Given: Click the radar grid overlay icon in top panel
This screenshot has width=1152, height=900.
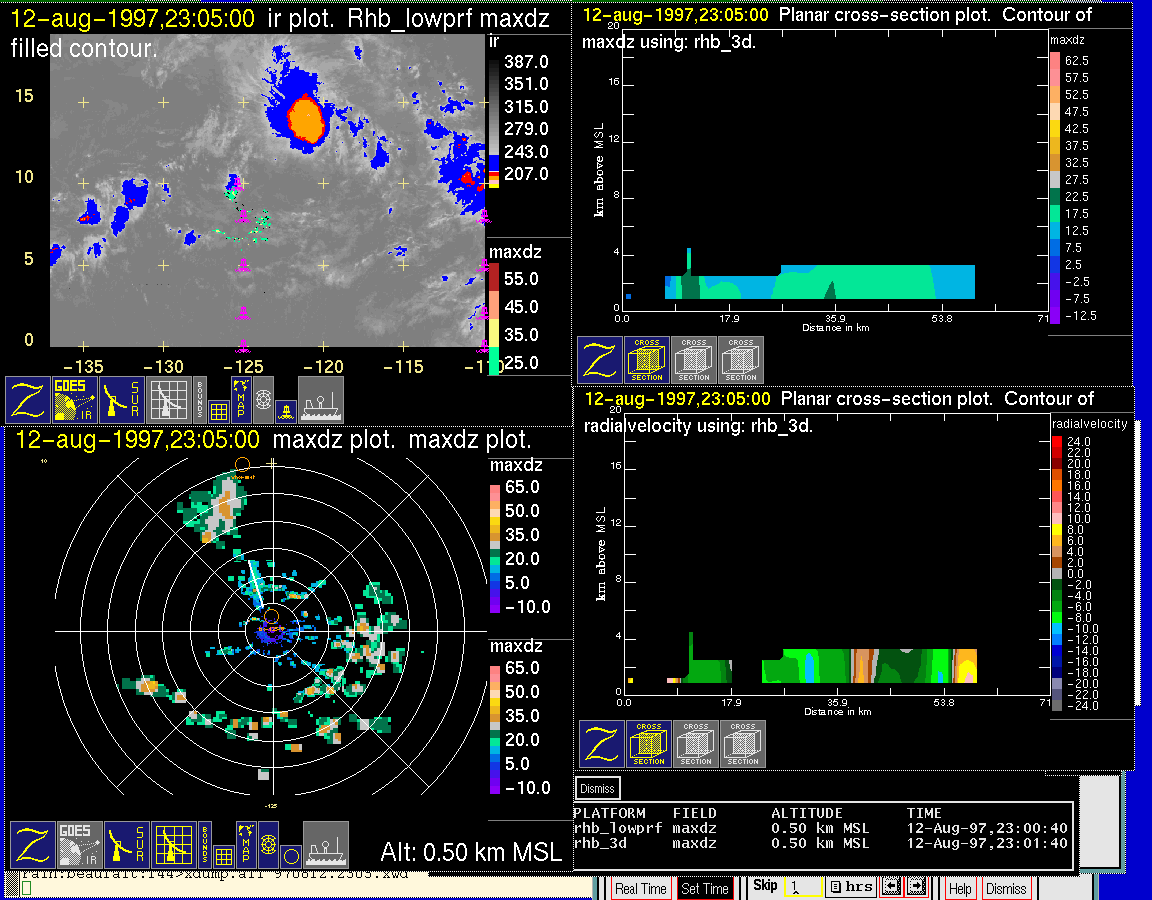Looking at the screenshot, I should 168,400.
